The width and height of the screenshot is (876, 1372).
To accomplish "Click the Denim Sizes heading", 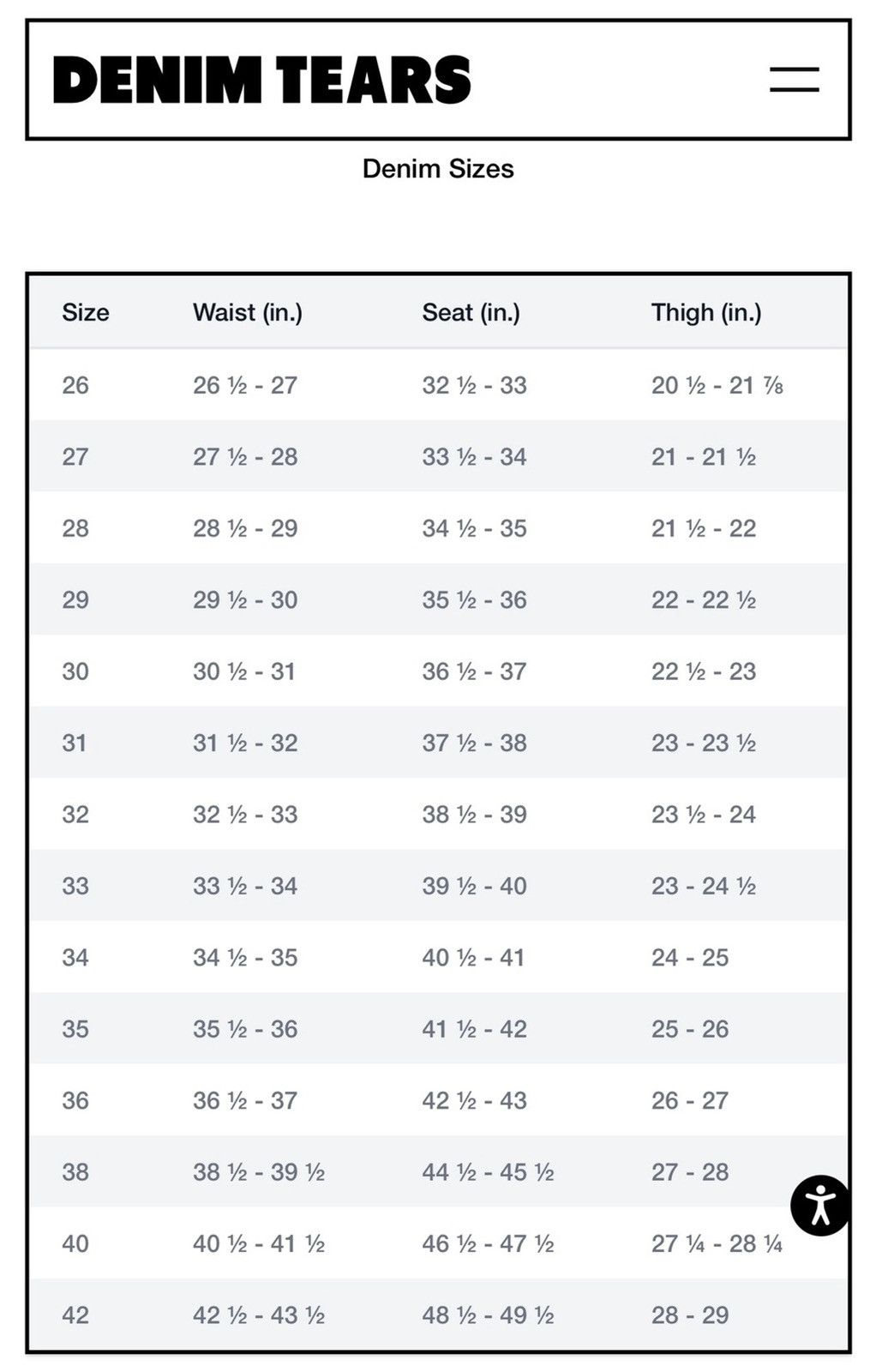I will point(438,168).
